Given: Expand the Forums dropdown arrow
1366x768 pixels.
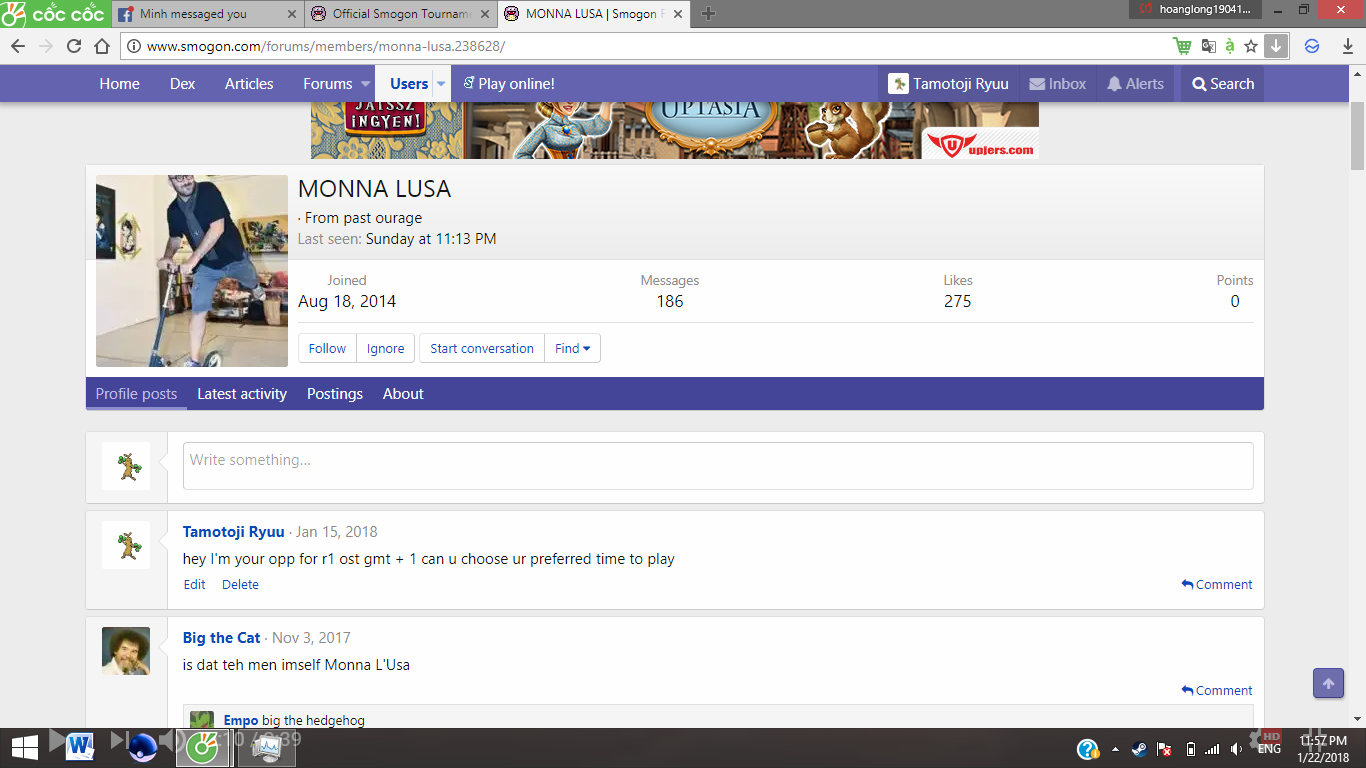Looking at the screenshot, I should click(365, 84).
